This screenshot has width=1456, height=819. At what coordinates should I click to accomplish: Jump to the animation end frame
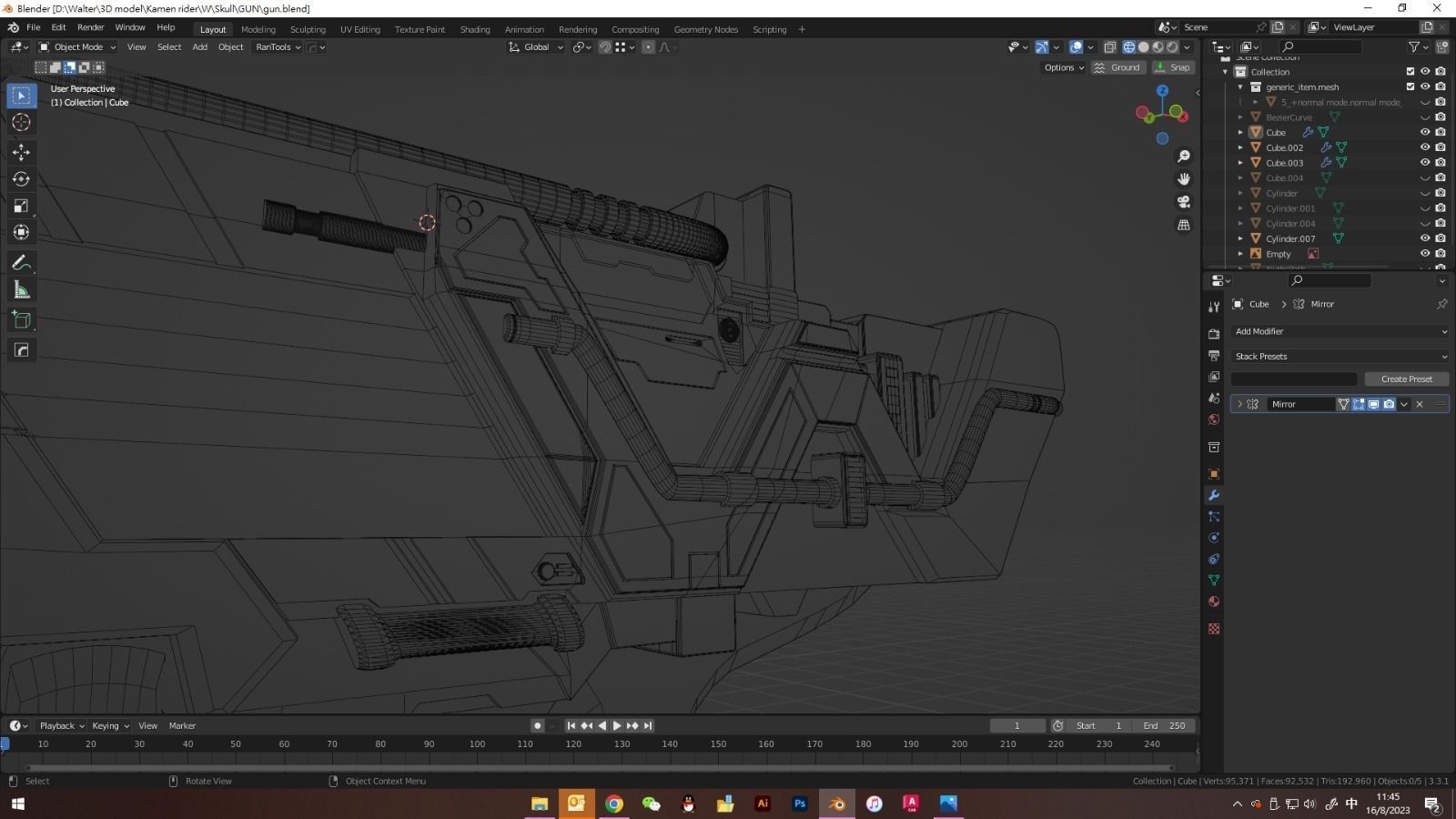tap(648, 726)
